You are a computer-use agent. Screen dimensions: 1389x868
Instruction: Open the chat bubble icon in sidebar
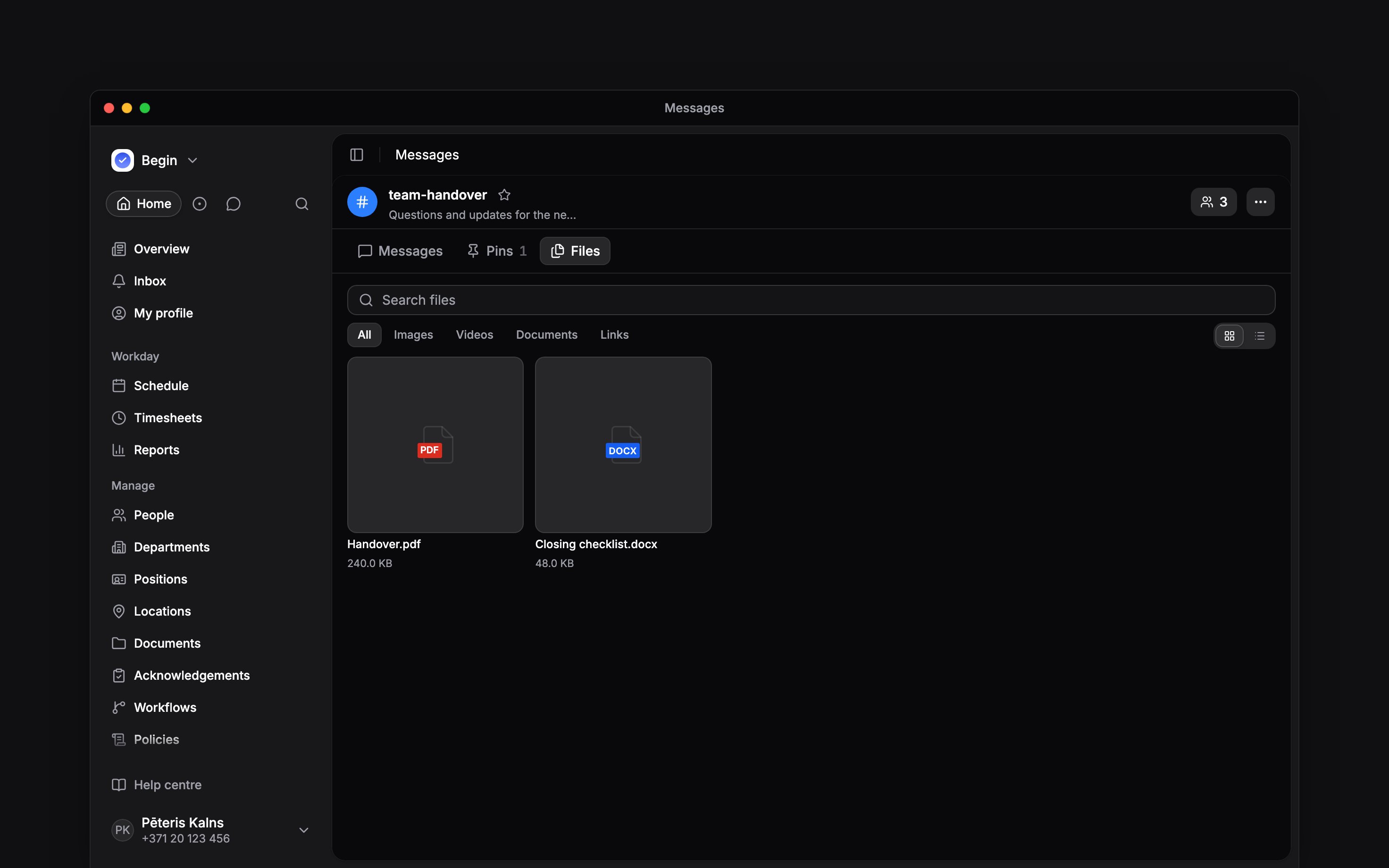coord(233,204)
